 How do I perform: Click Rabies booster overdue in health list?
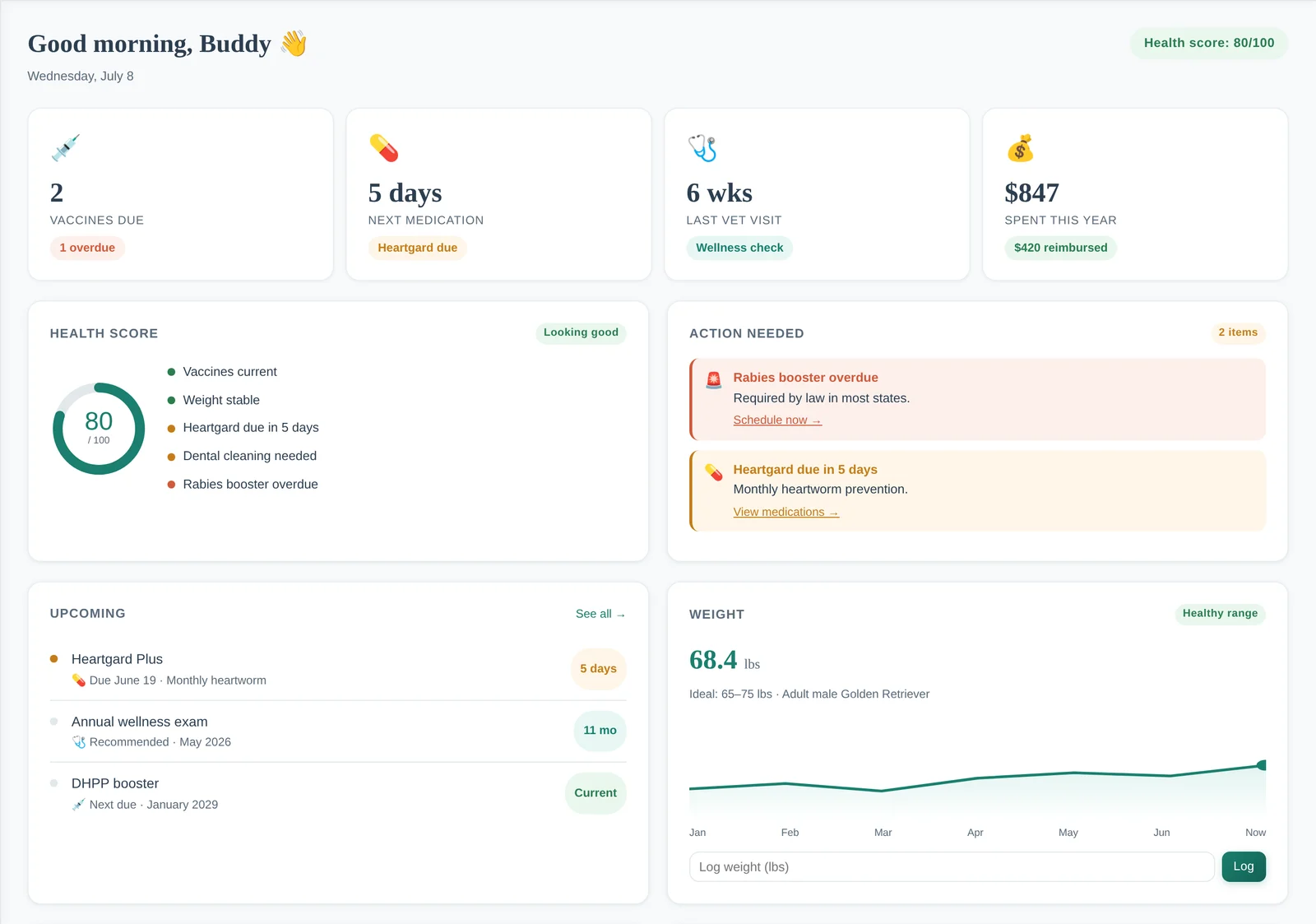coord(243,485)
